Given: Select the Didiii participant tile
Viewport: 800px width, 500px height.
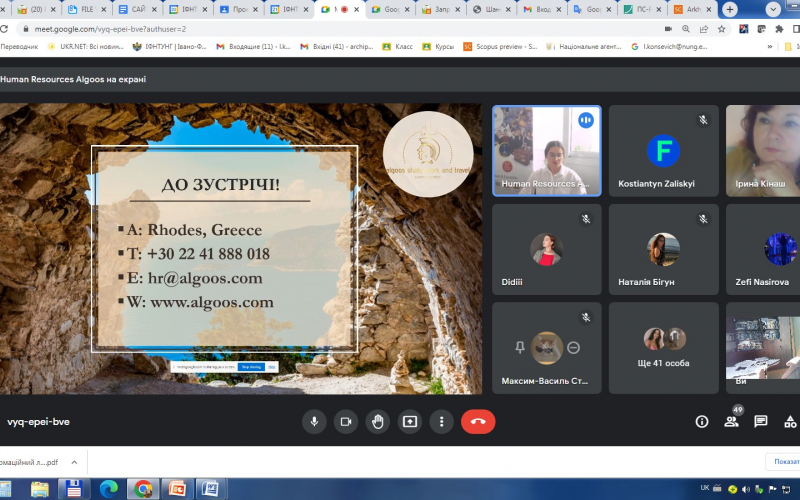Looking at the screenshot, I should click(x=546, y=249).
